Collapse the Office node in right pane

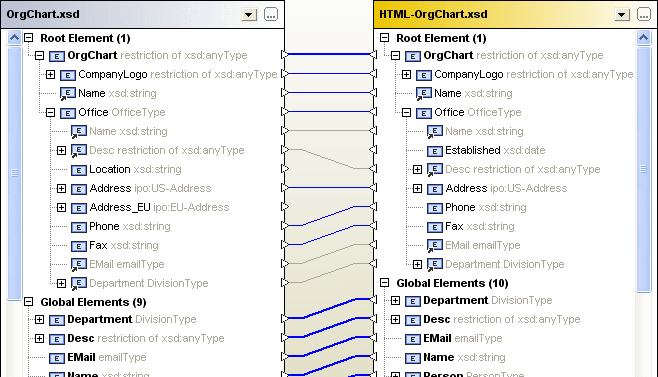pyautogui.click(x=406, y=112)
